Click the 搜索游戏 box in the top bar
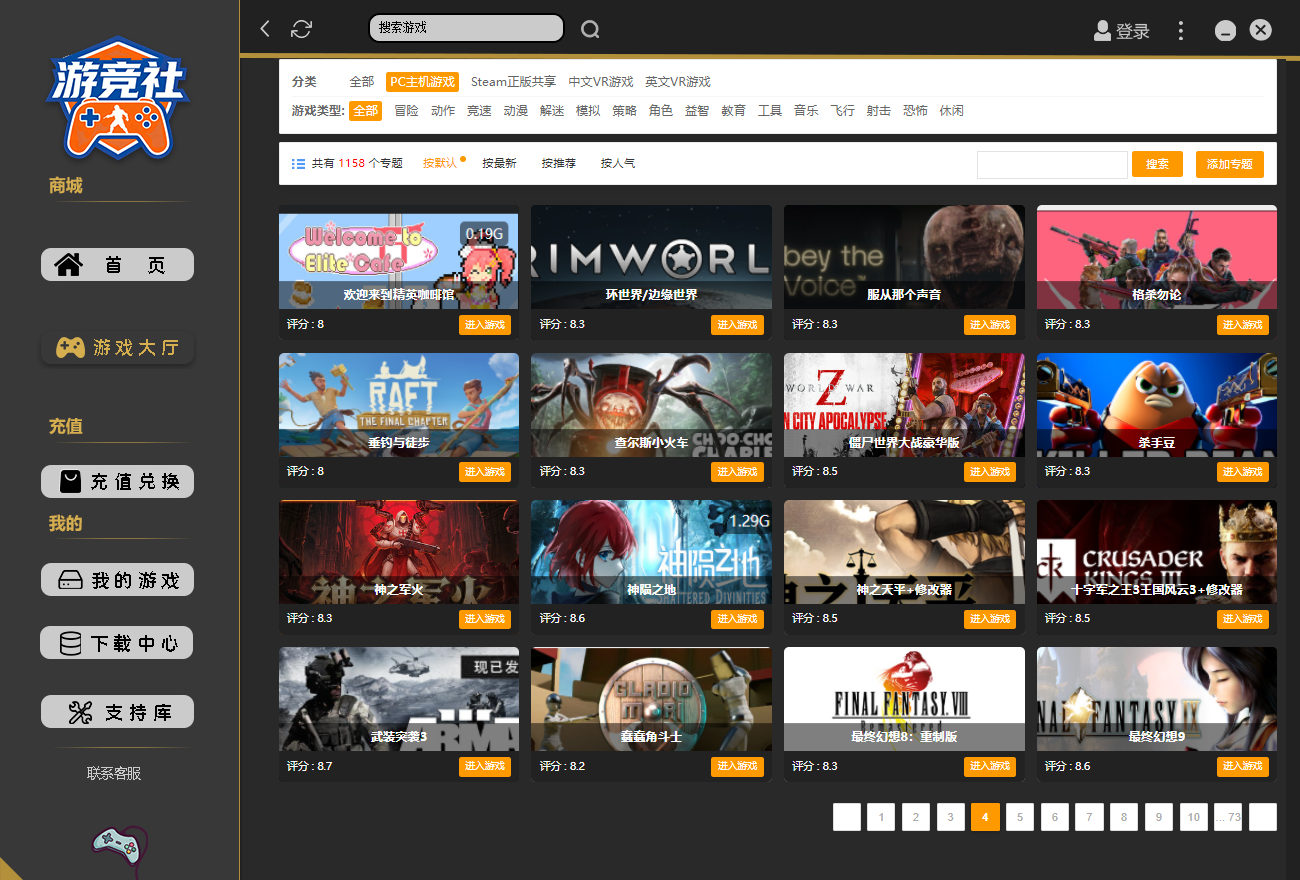 click(466, 28)
